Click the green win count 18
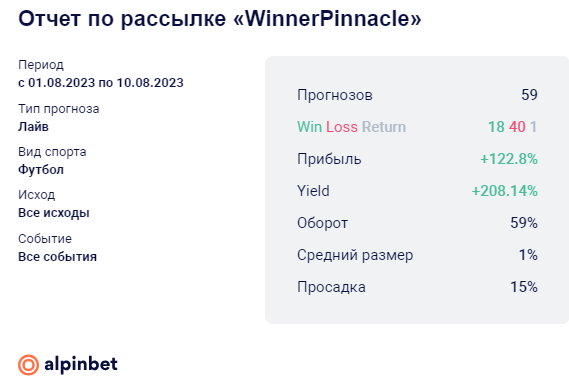This screenshot has height=385, width=569. [496, 127]
